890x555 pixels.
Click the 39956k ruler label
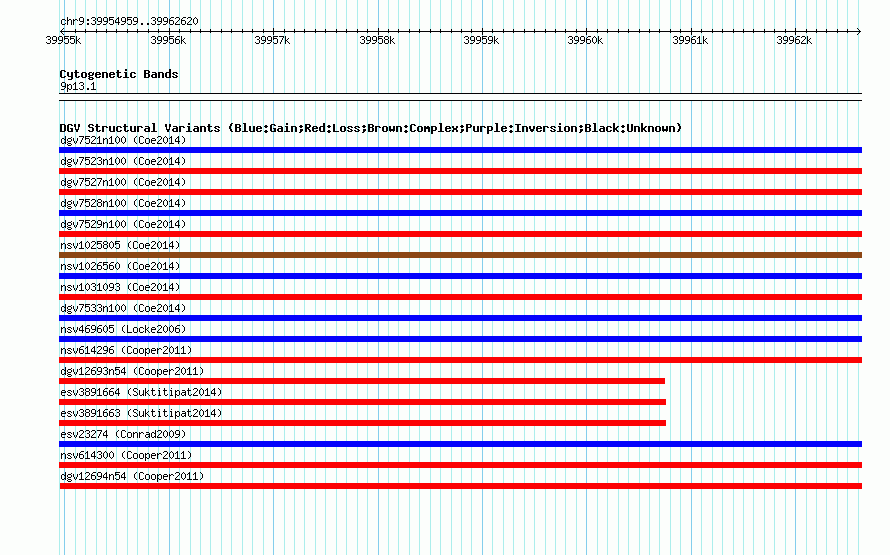tap(168, 40)
